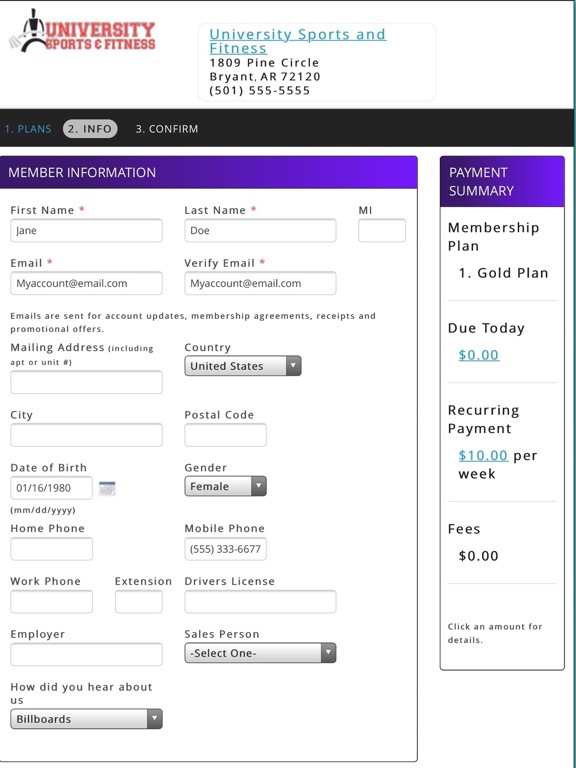576x768 pixels.
Task: Click the '(501) 555-5555' phone number
Action: 260,91
